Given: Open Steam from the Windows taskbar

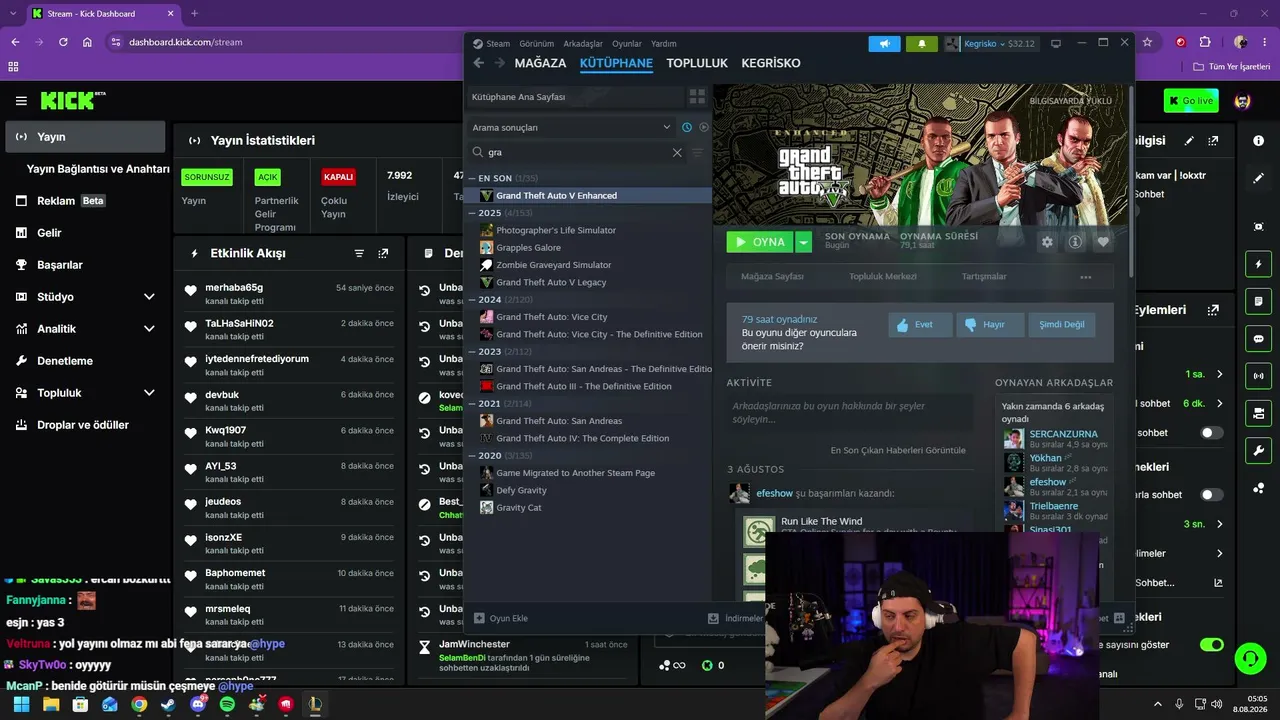Looking at the screenshot, I should [168, 704].
